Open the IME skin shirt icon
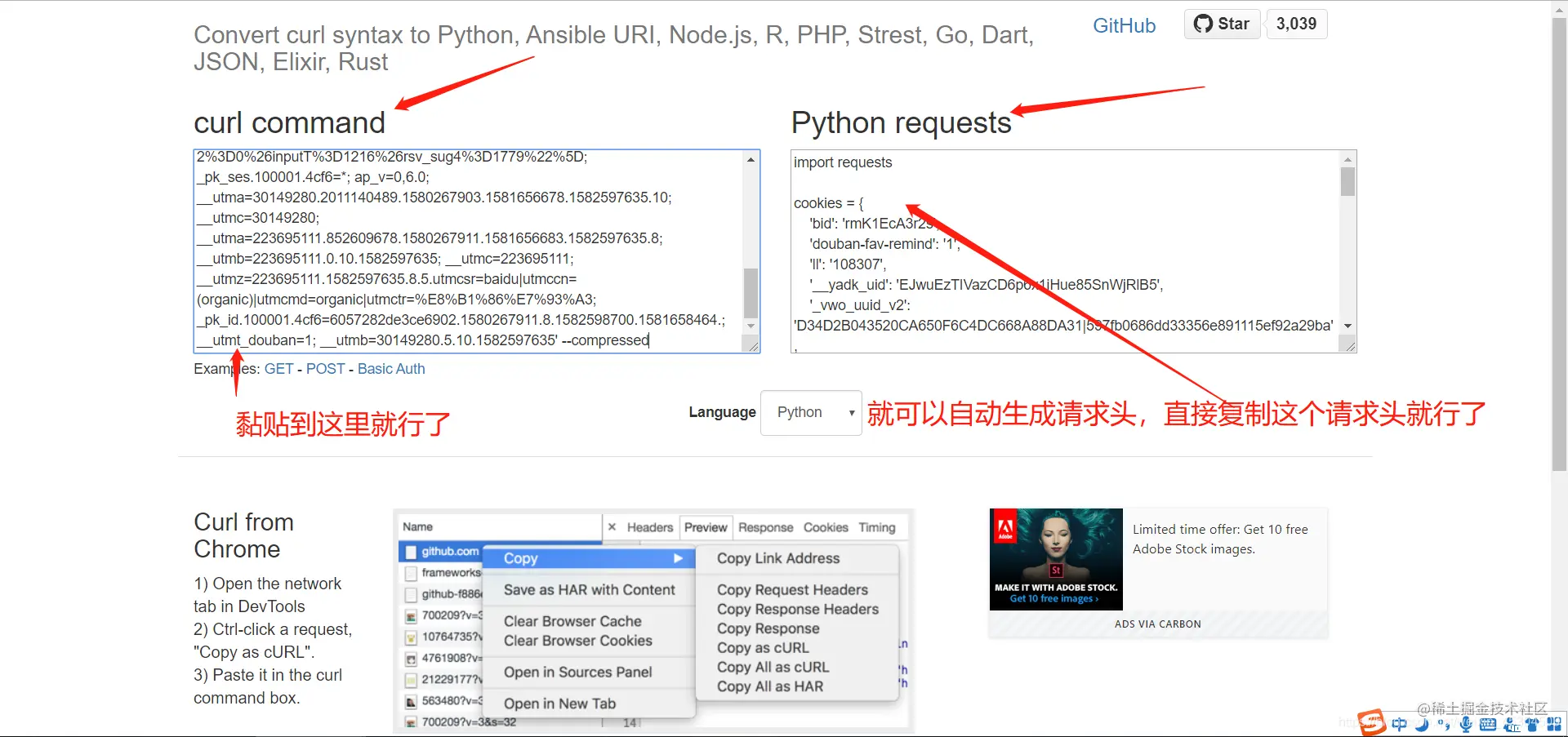This screenshot has width=1568, height=737. [x=1532, y=724]
